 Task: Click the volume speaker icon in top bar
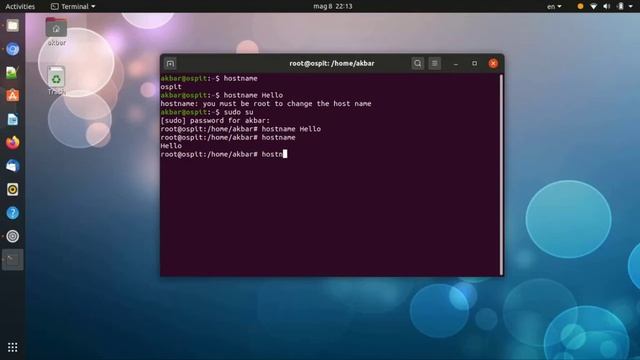click(x=607, y=6)
